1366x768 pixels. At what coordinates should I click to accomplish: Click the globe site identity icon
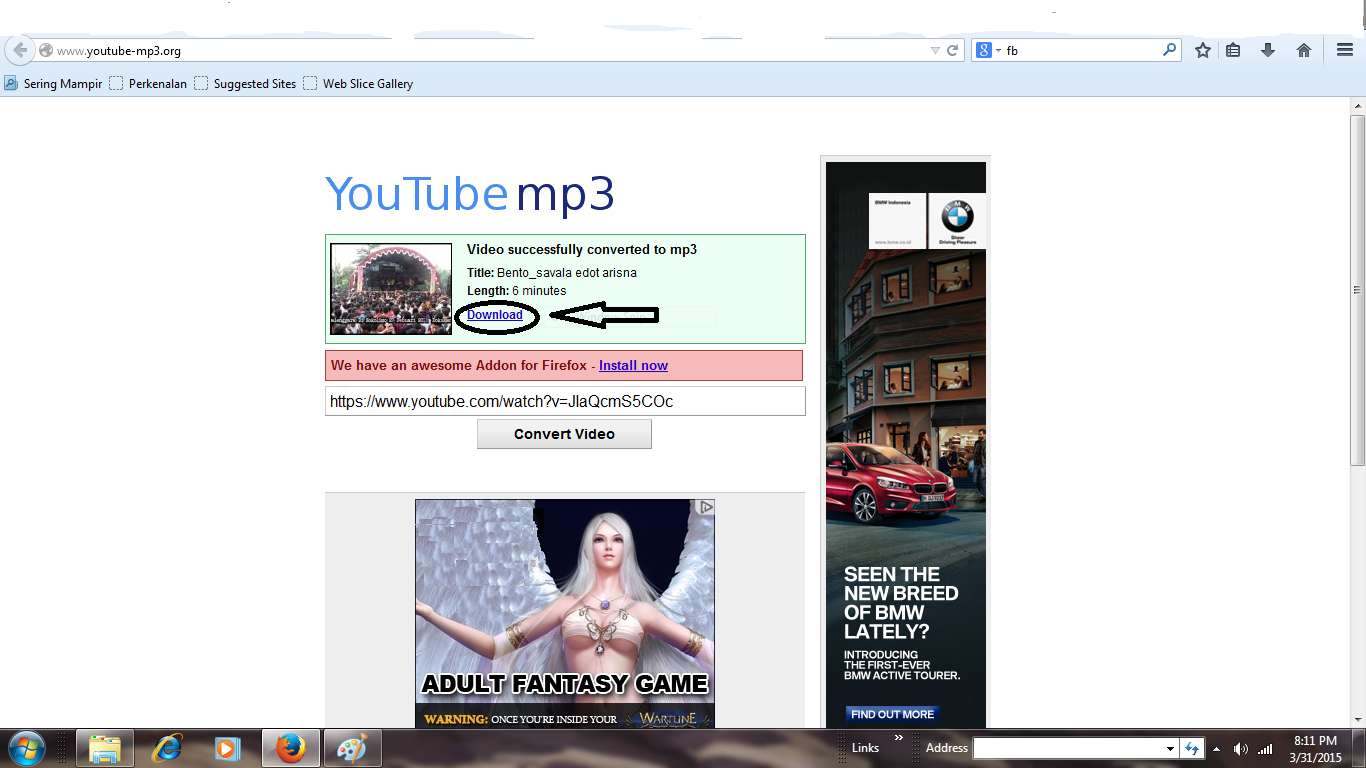click(x=46, y=50)
